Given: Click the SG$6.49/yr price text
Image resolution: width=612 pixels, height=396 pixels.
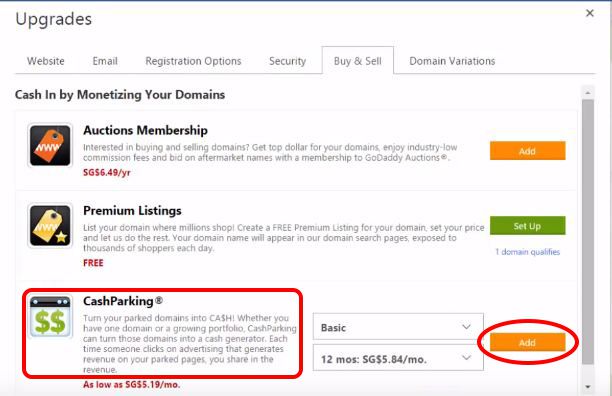Looking at the screenshot, I should (107, 172).
